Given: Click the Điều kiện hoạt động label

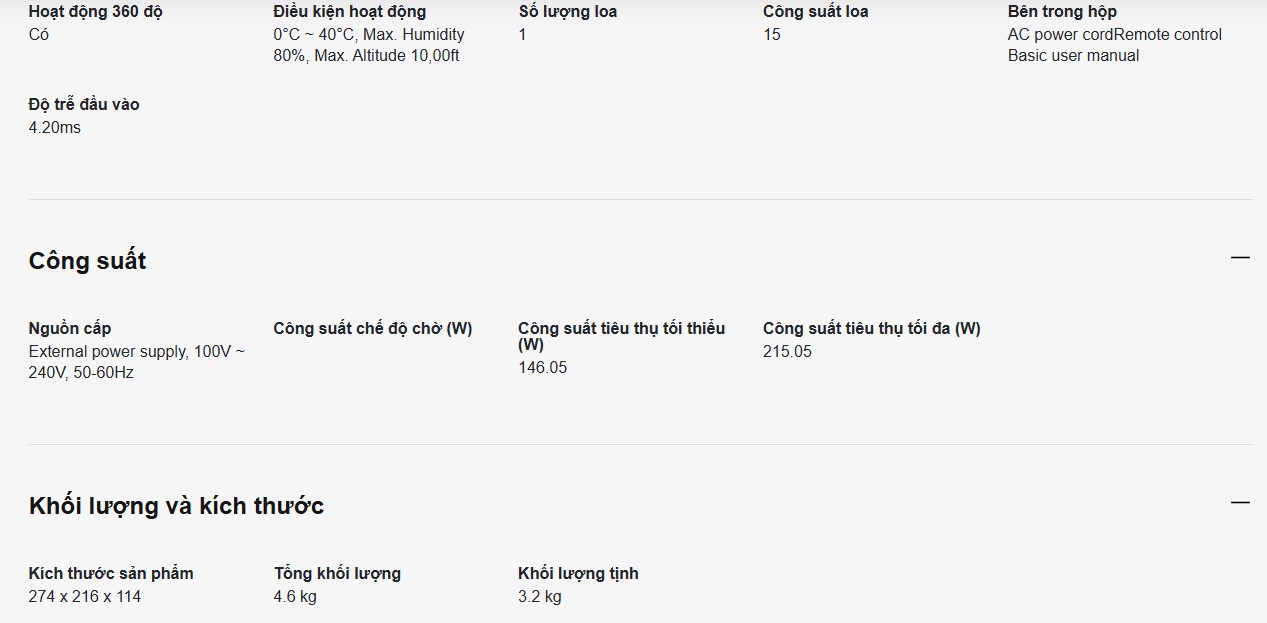Looking at the screenshot, I should [x=349, y=12].
